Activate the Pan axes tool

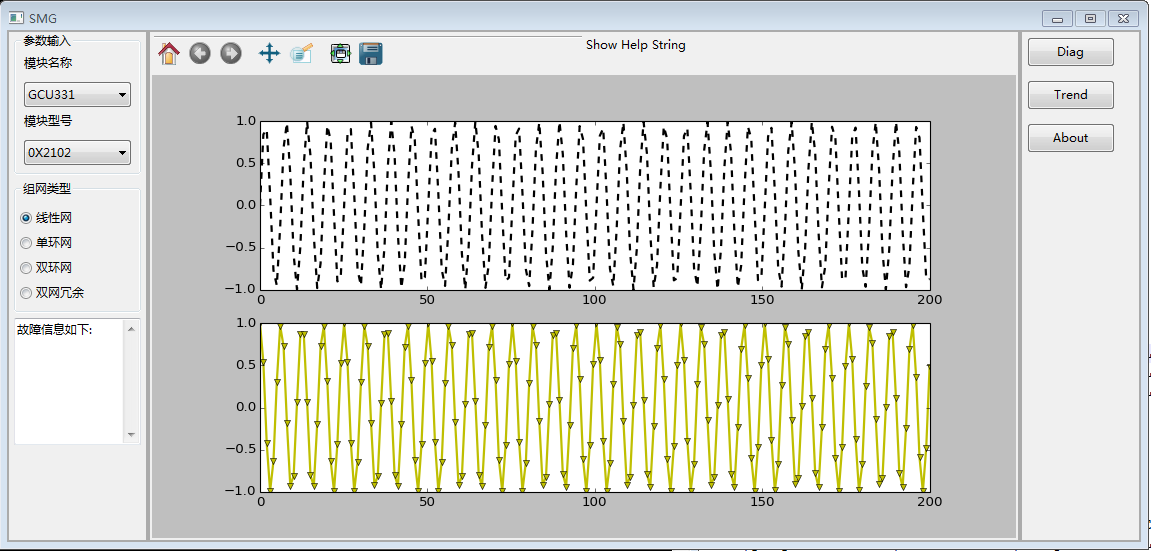(x=269, y=54)
